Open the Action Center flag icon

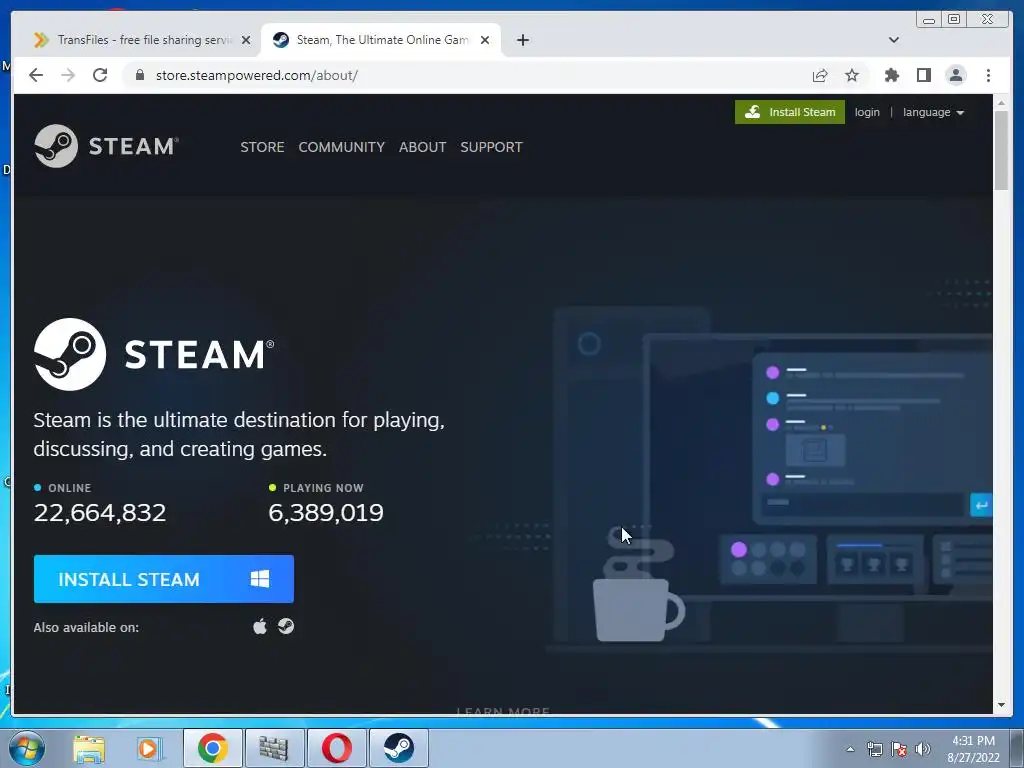coord(899,749)
